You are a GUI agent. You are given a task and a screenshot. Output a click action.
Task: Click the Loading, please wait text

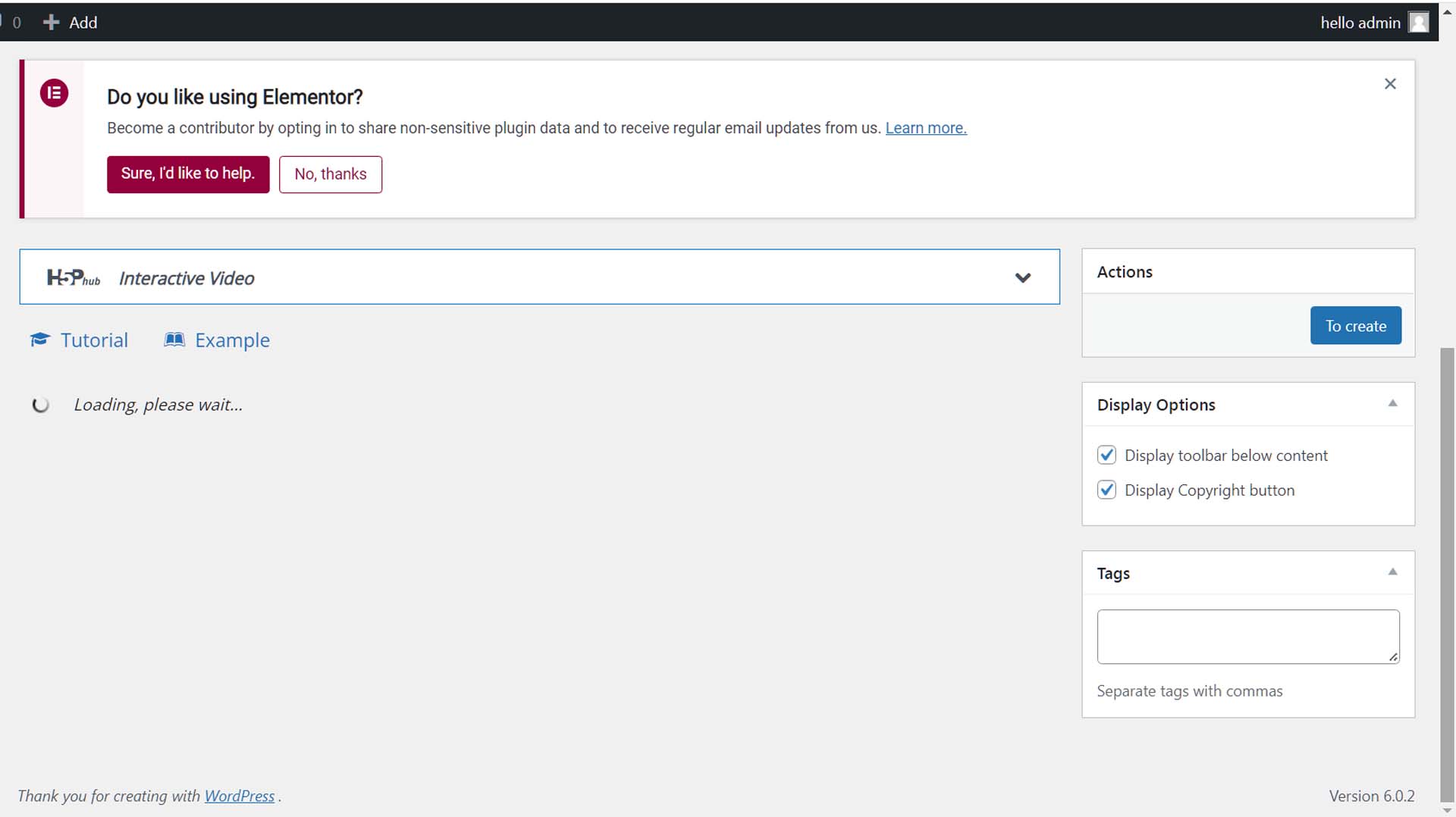[x=158, y=405]
